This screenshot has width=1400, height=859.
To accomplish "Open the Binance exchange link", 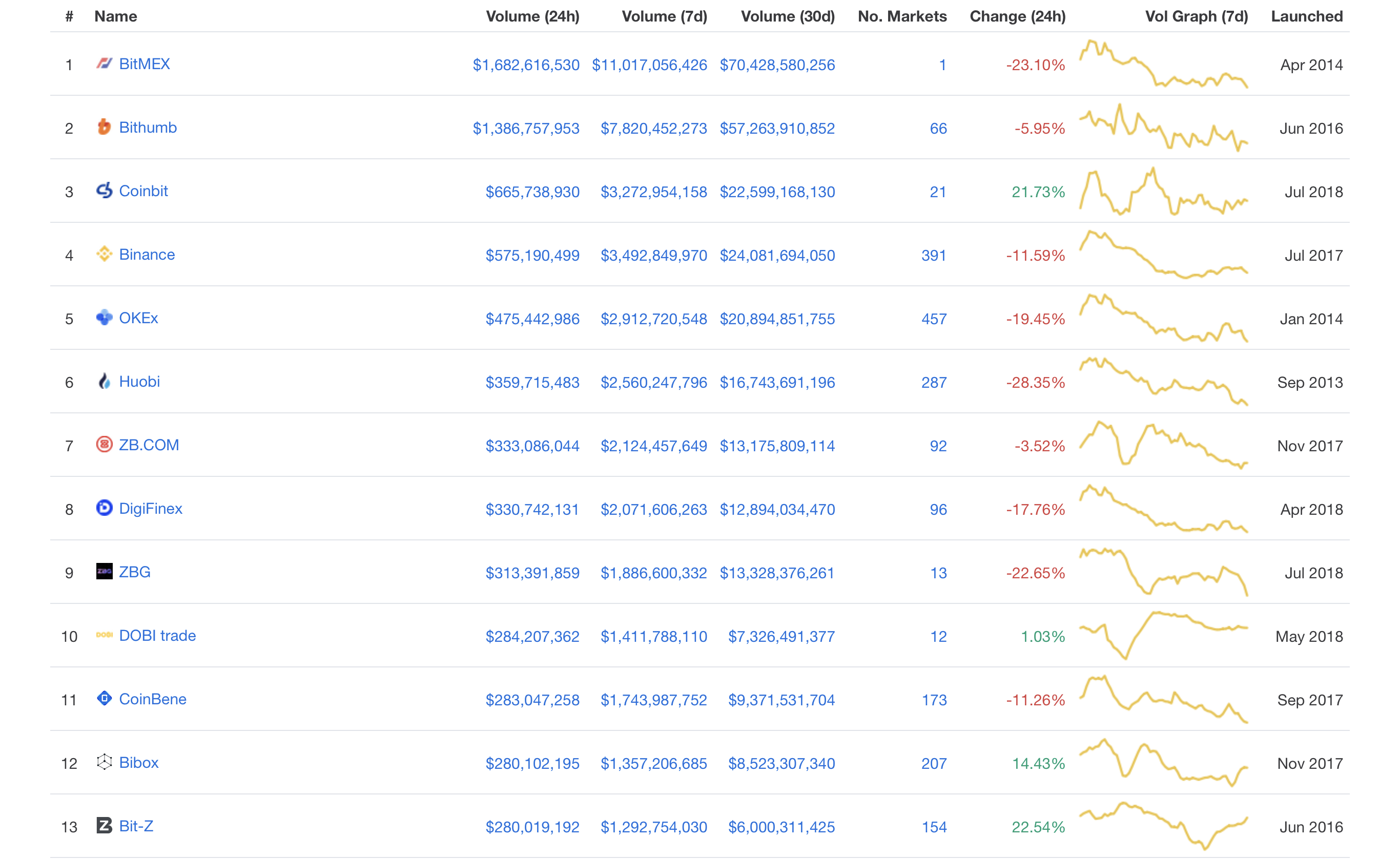I will 147,255.
